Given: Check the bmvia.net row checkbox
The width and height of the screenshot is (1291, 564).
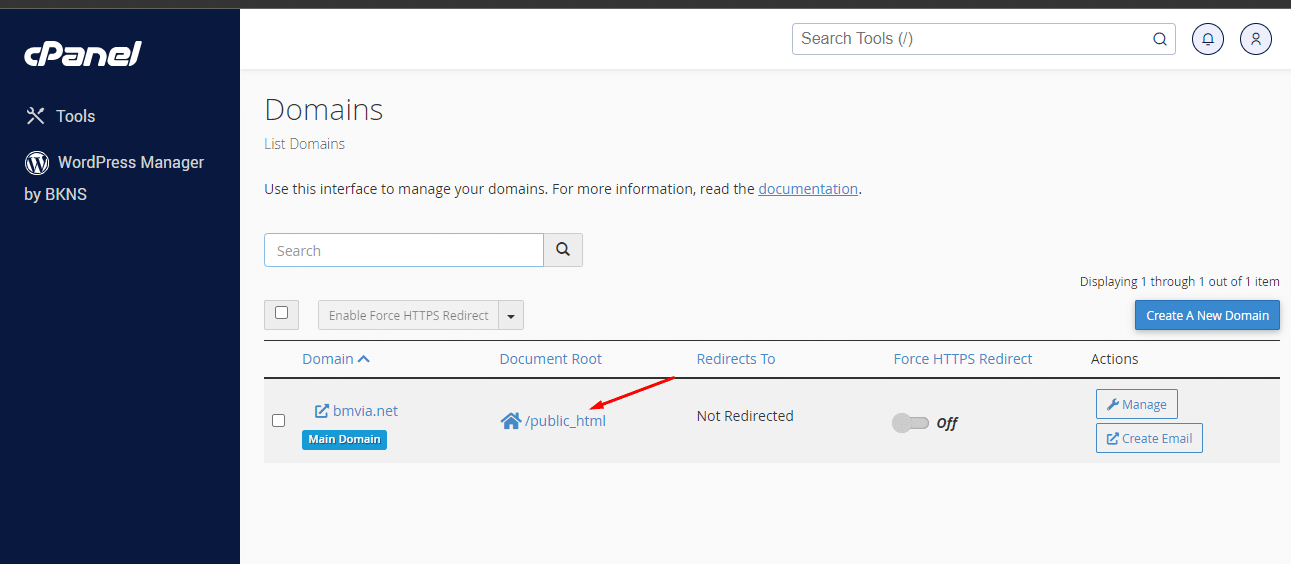Looking at the screenshot, I should coord(279,420).
